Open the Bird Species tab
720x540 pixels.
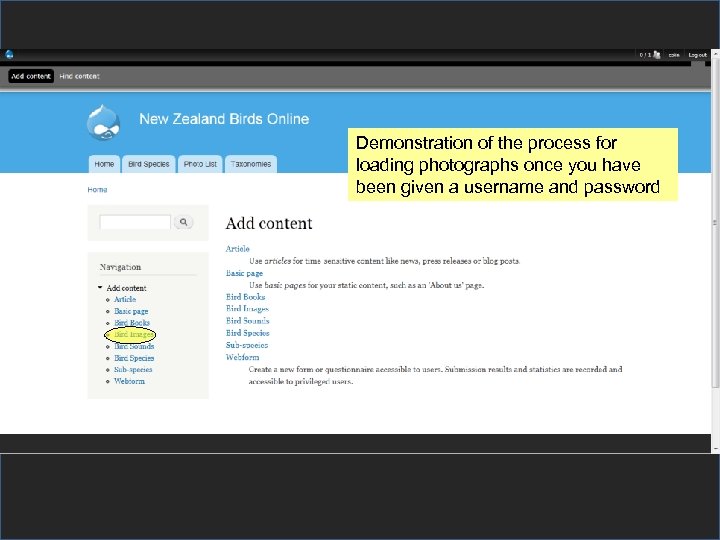pyautogui.click(x=148, y=164)
